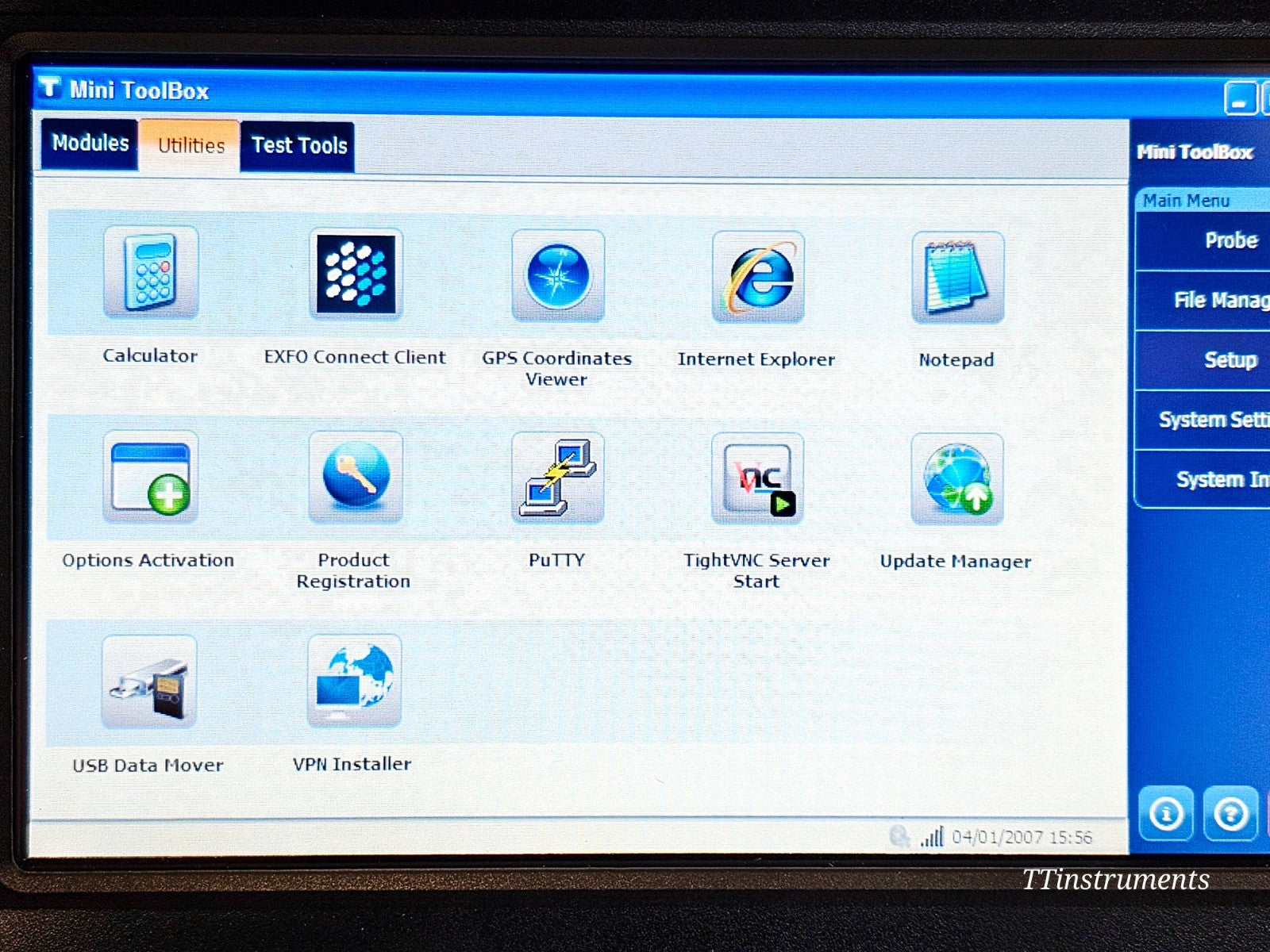
Task: Click the signal strength indicator in status bar
Action: 931,835
